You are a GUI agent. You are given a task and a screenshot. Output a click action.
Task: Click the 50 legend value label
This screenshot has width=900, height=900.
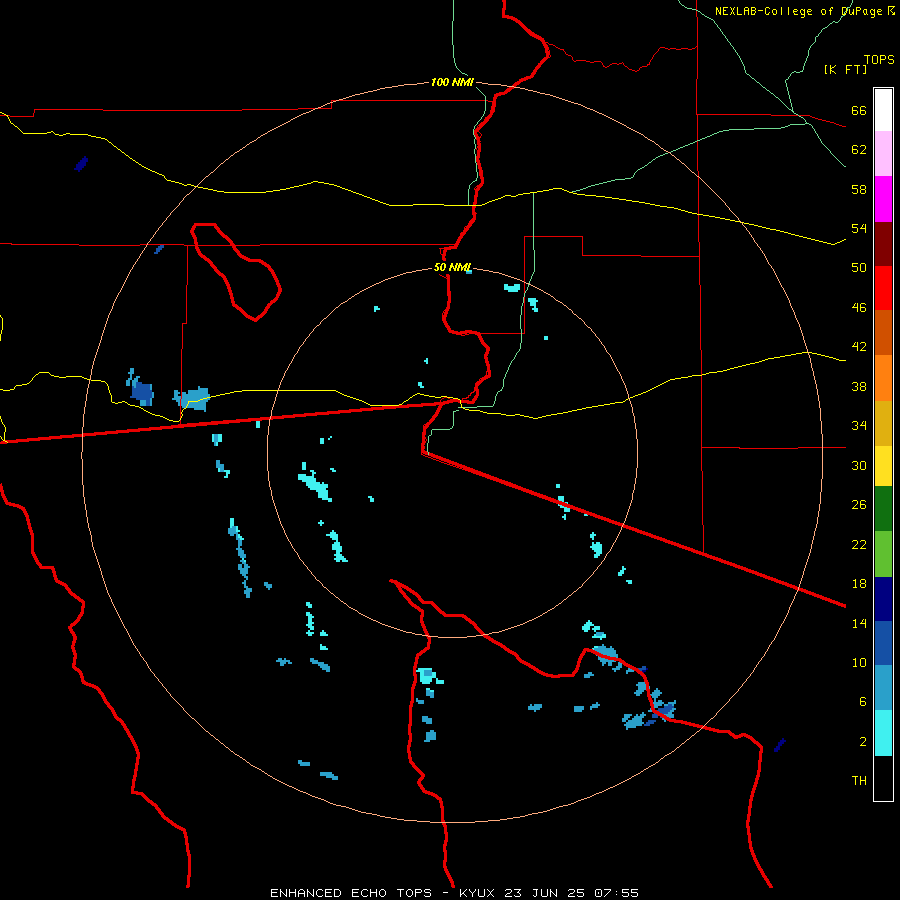(x=859, y=267)
